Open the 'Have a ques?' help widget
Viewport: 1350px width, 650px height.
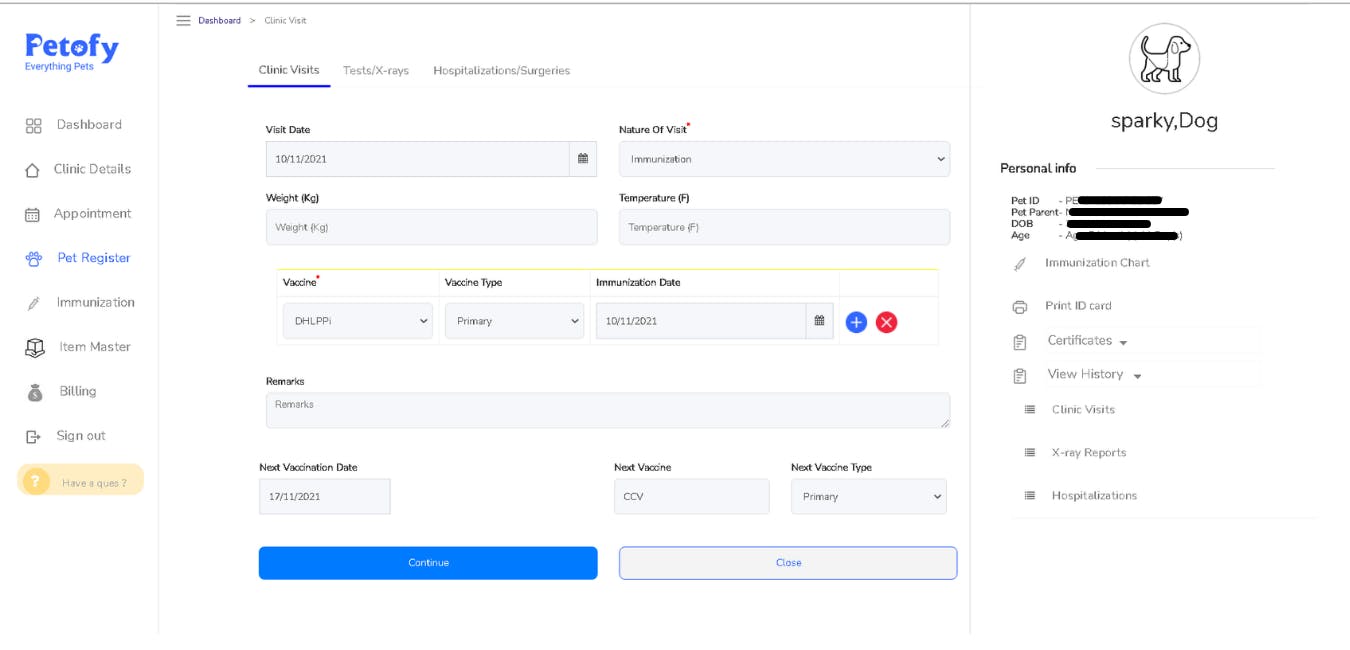(81, 479)
